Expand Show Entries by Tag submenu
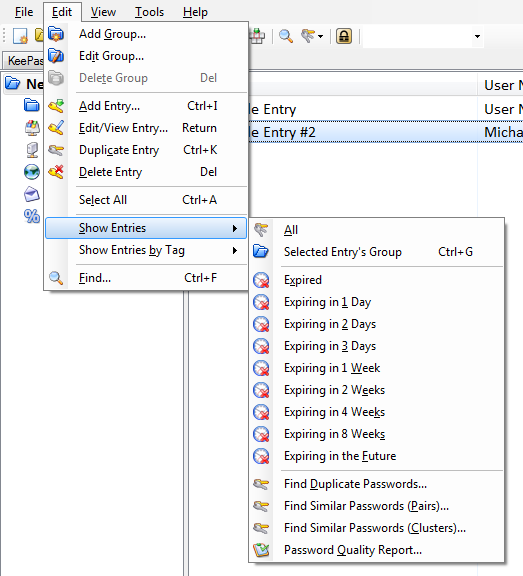523x576 pixels. coord(146,251)
